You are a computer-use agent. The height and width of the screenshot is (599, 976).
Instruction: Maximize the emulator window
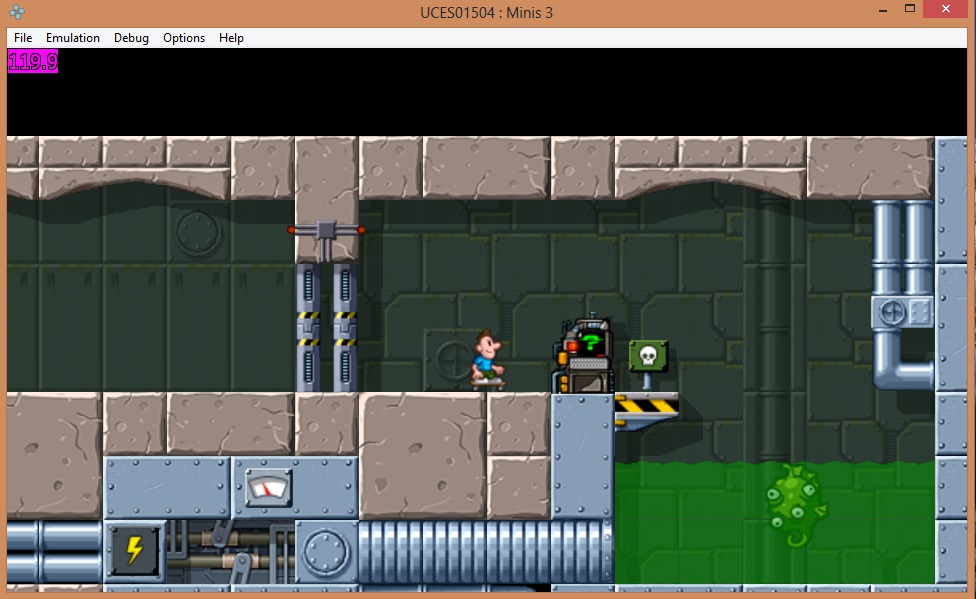[910, 9]
